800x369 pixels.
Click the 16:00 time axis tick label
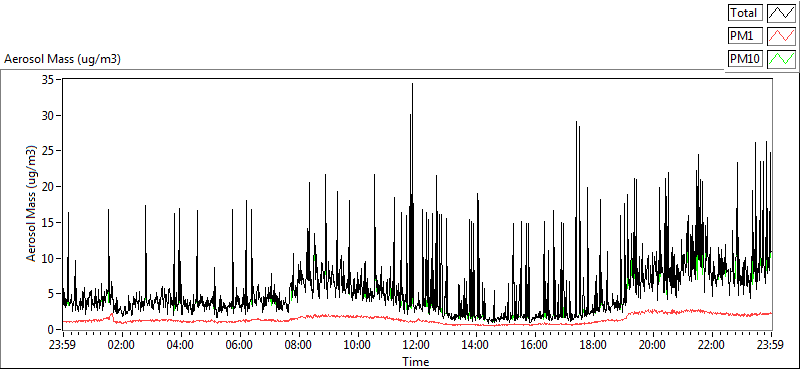point(534,345)
